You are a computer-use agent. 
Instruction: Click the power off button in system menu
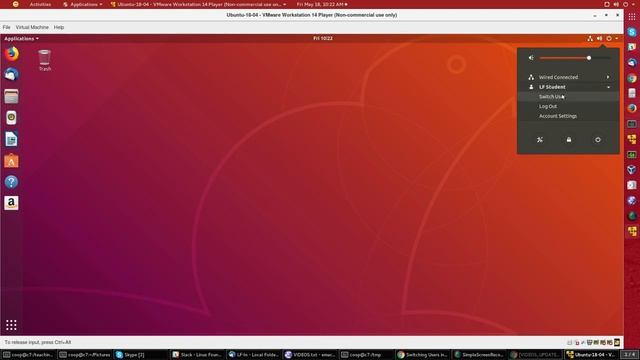pyautogui.click(x=598, y=140)
